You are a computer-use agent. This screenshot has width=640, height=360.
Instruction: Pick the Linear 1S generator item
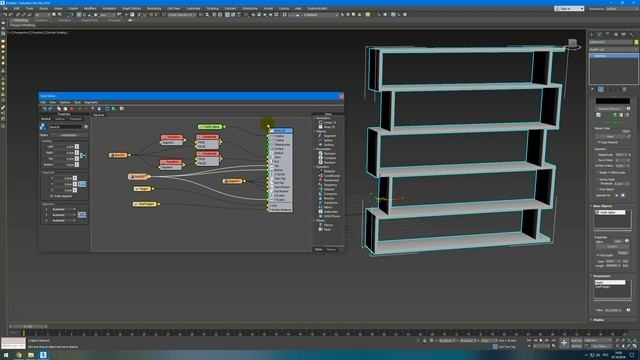[327, 122]
